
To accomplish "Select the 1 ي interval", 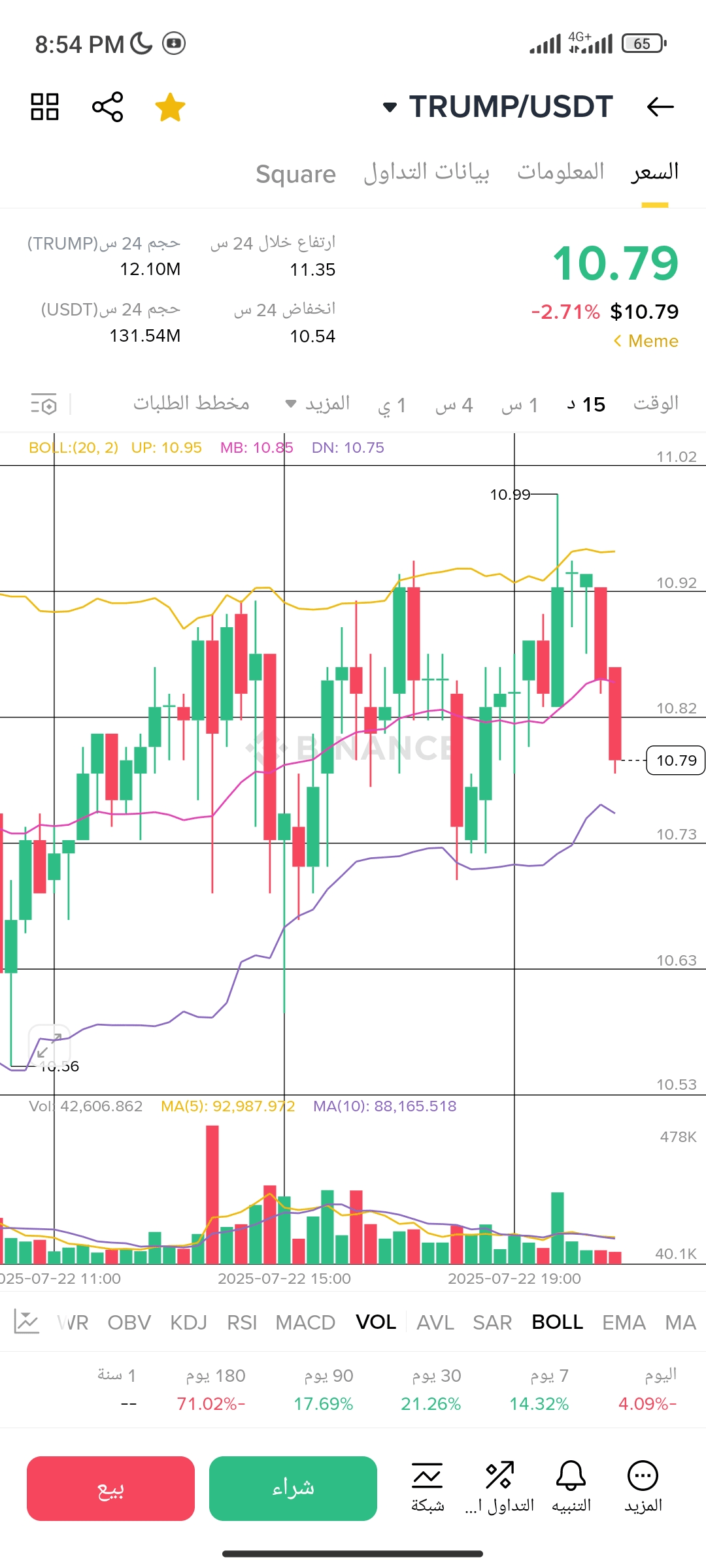I will [392, 405].
